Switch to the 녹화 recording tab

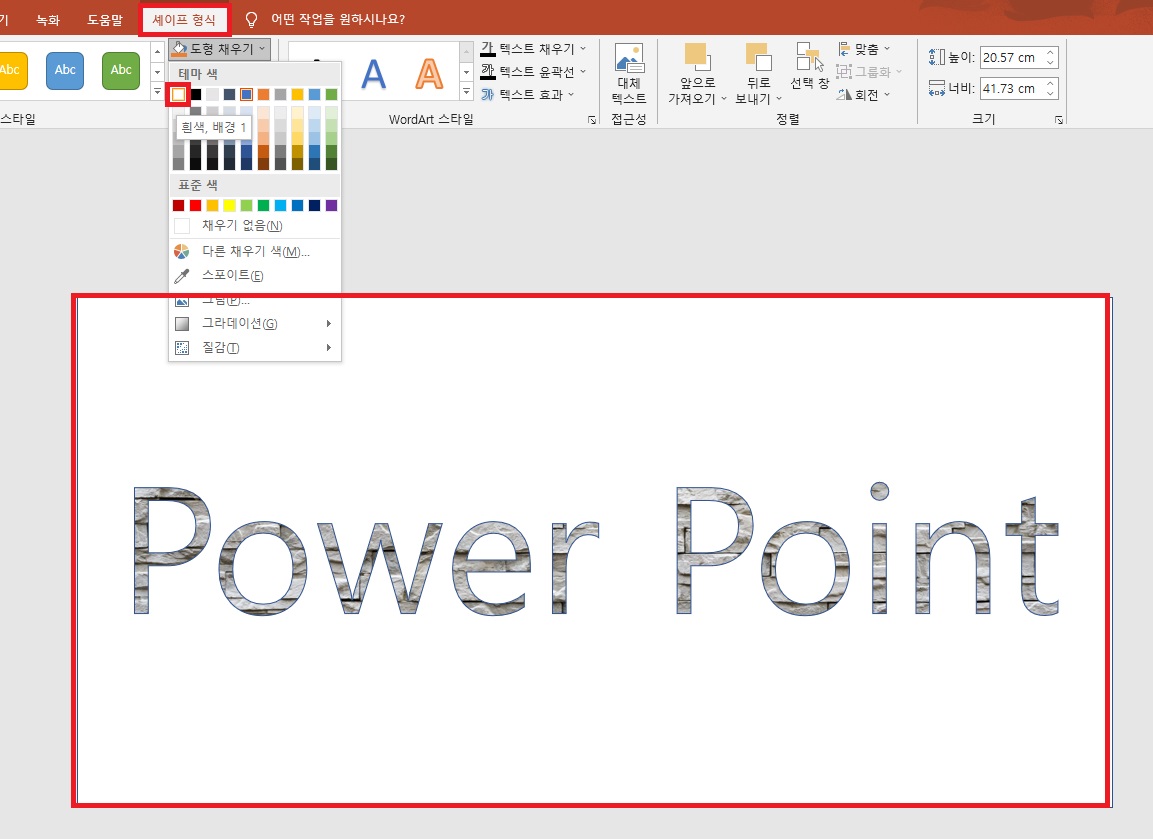coord(48,19)
